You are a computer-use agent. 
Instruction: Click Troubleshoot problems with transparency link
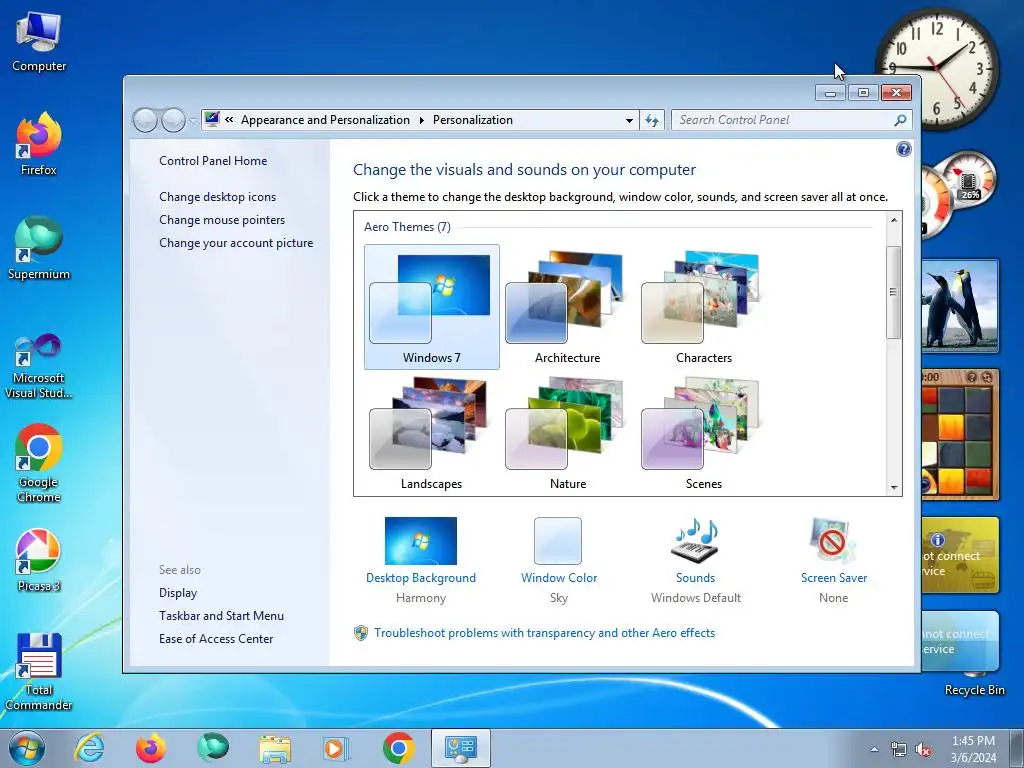click(x=544, y=633)
